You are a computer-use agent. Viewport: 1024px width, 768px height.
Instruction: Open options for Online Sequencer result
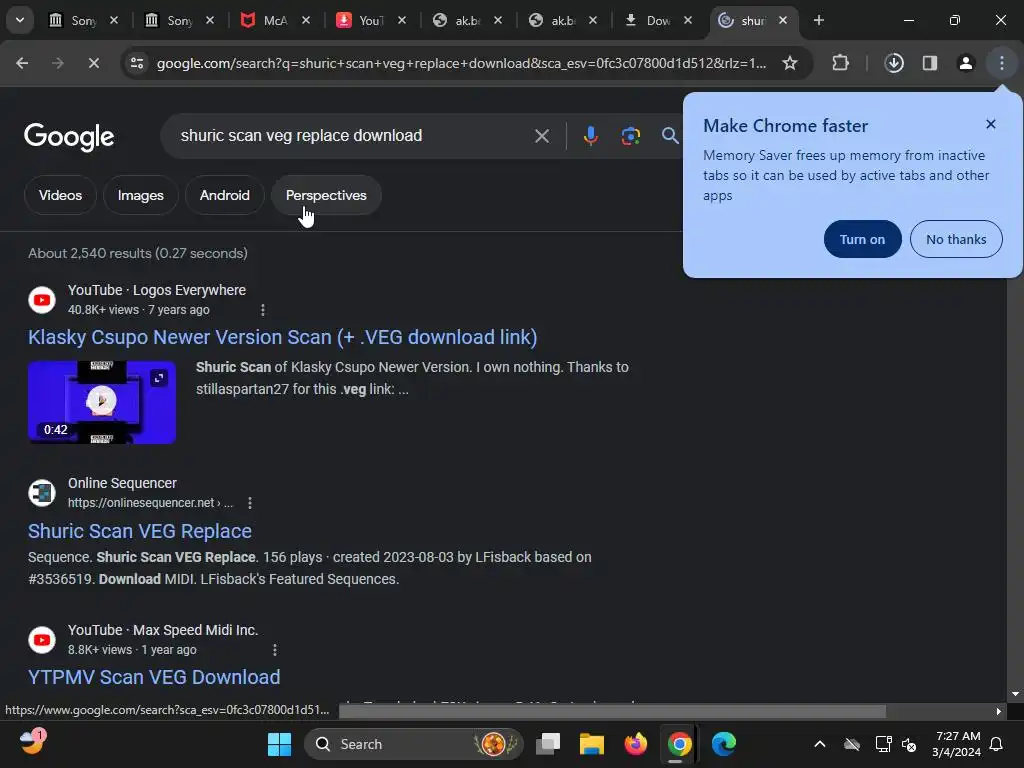click(x=249, y=503)
